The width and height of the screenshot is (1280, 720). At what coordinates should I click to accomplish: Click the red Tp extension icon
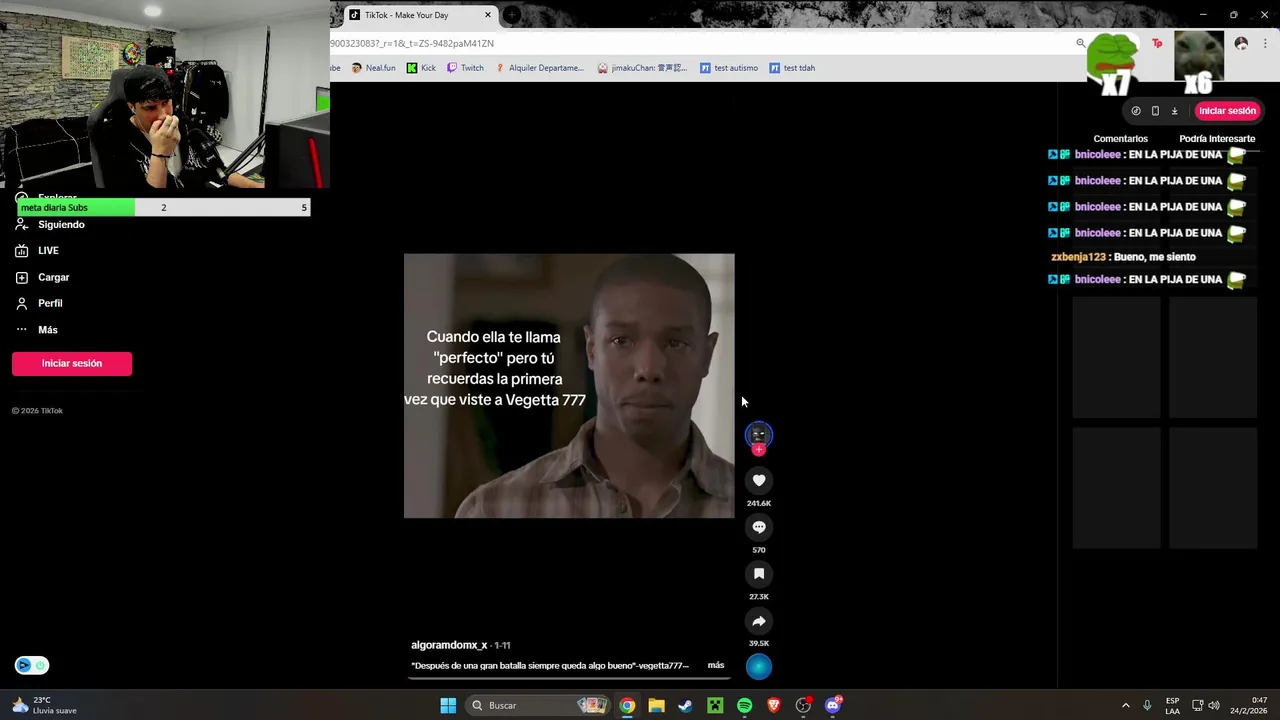[x=1157, y=43]
